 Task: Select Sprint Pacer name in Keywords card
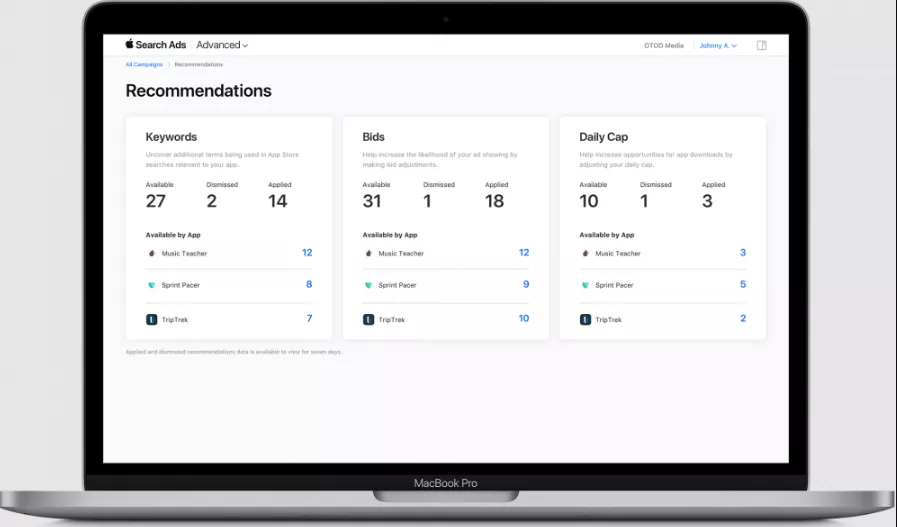click(x=180, y=285)
